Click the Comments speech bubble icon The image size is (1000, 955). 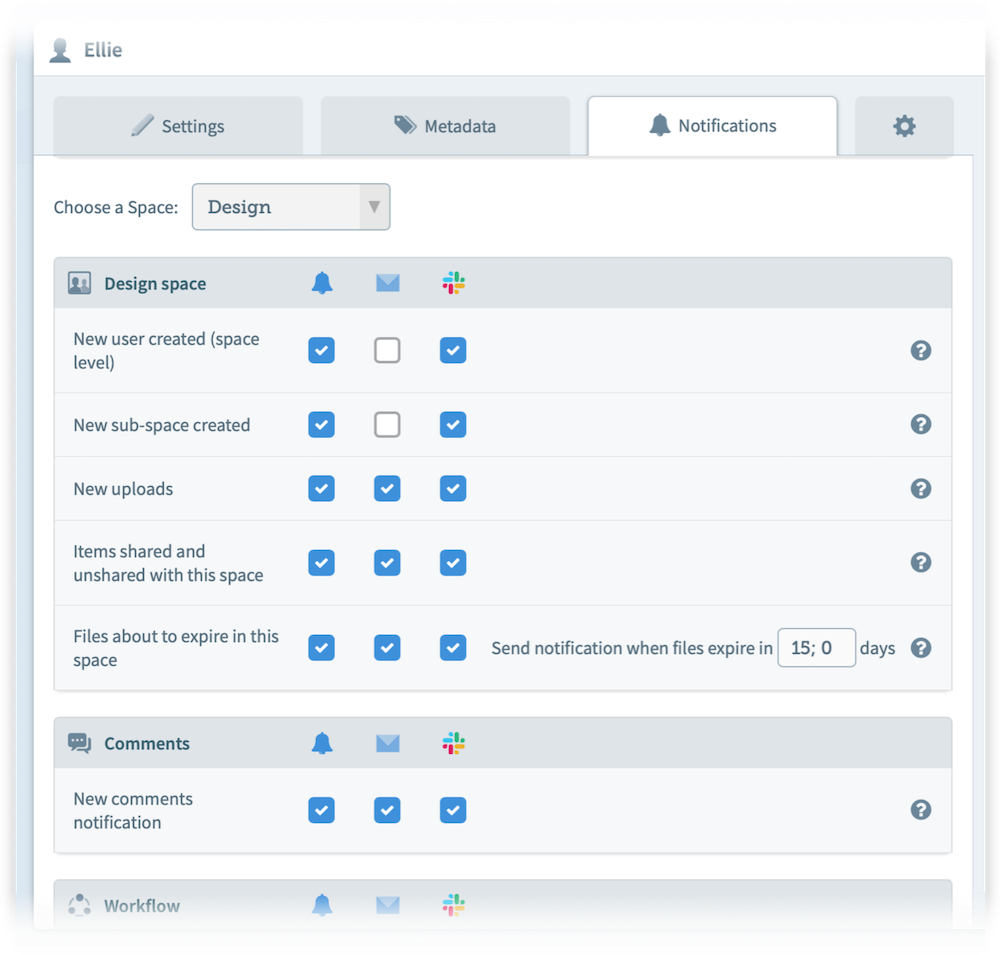pyautogui.click(x=80, y=743)
